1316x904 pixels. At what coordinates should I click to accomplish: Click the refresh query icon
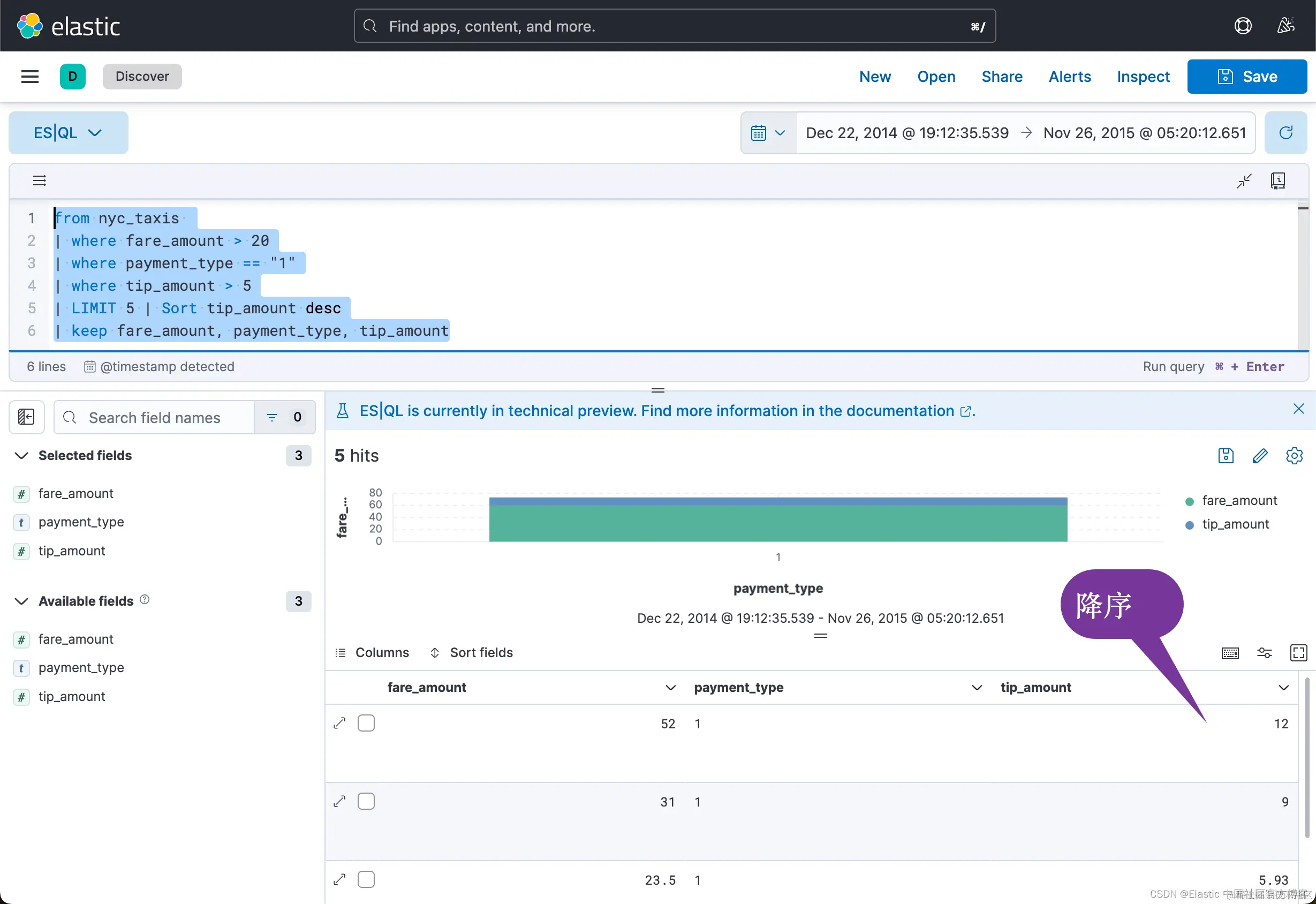(1285, 132)
